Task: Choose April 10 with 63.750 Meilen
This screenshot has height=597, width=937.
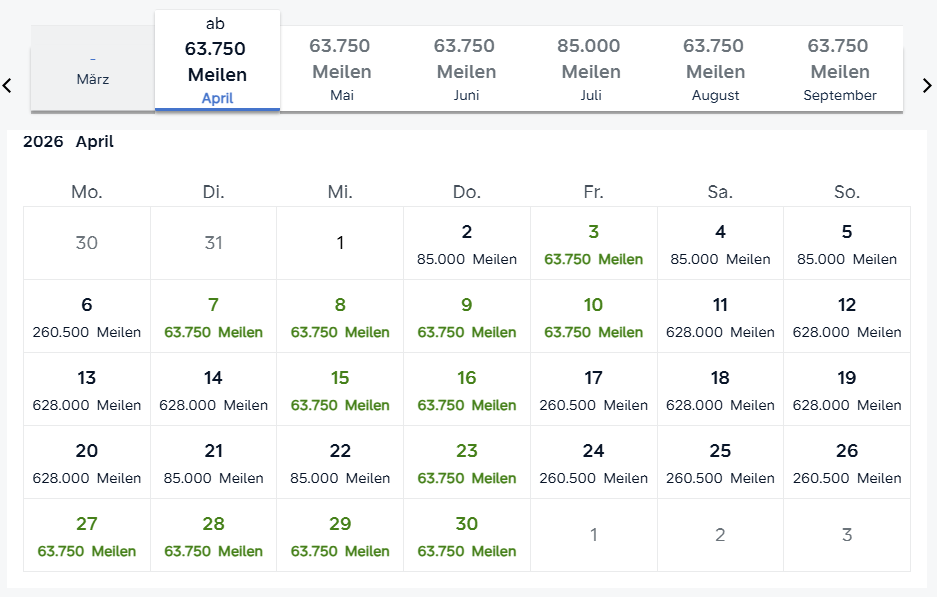Action: click(x=594, y=317)
